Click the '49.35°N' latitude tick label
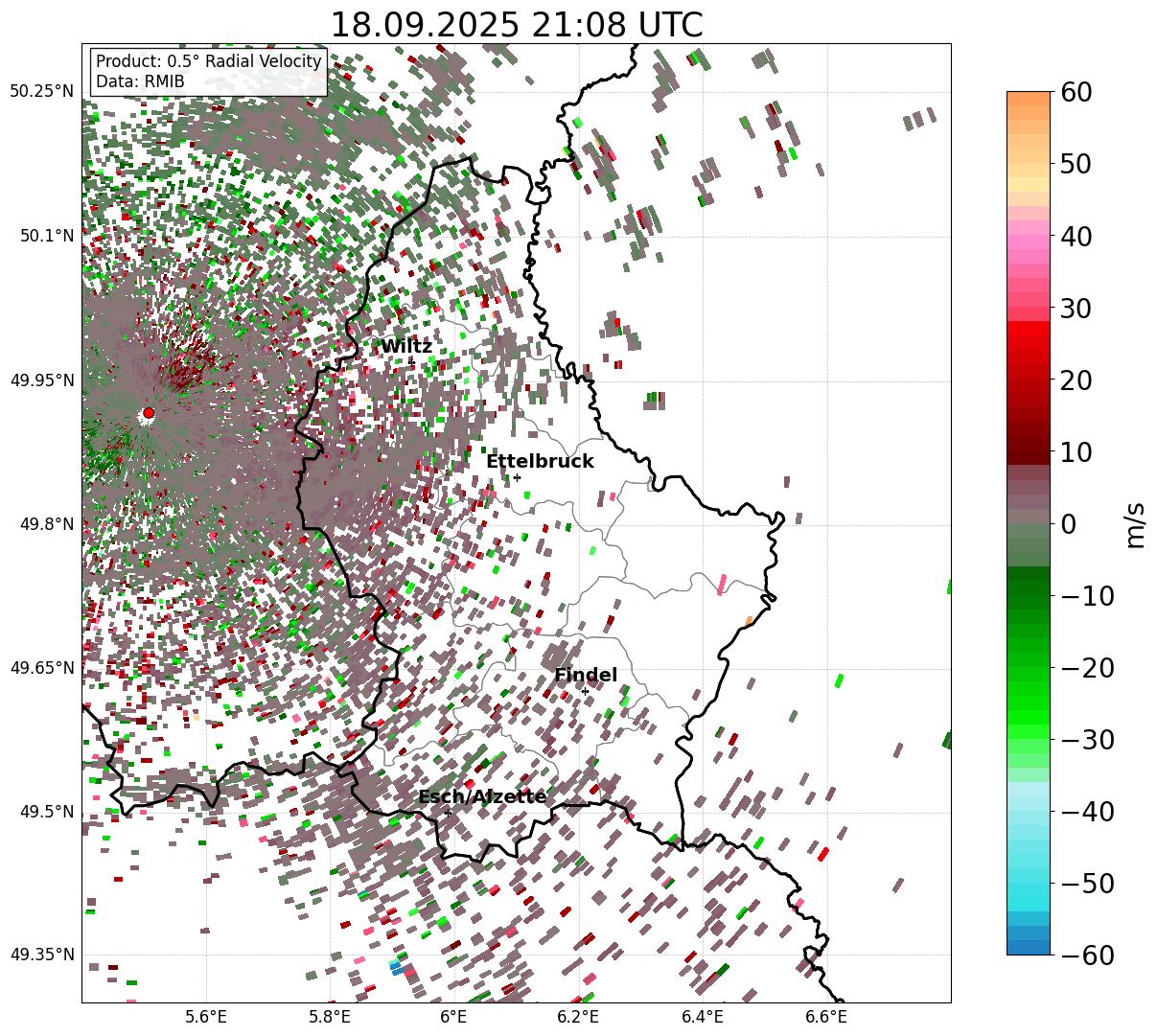 (41, 955)
